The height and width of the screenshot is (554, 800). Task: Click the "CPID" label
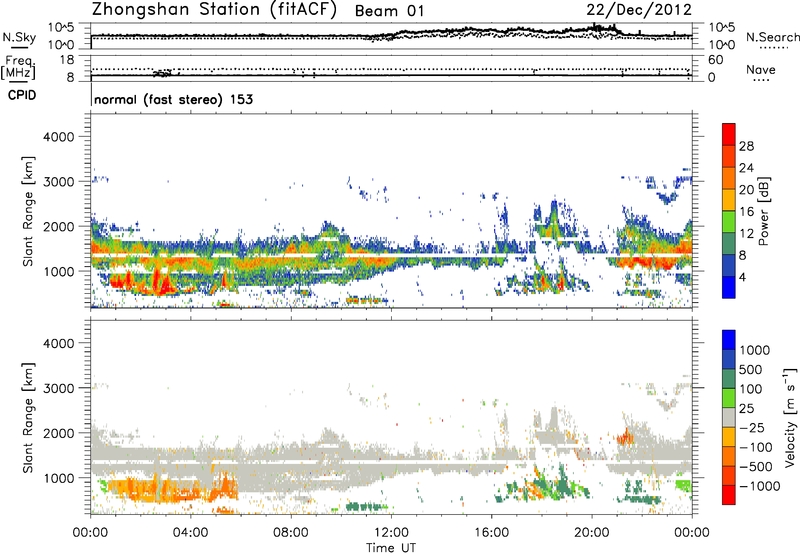[x=22, y=95]
